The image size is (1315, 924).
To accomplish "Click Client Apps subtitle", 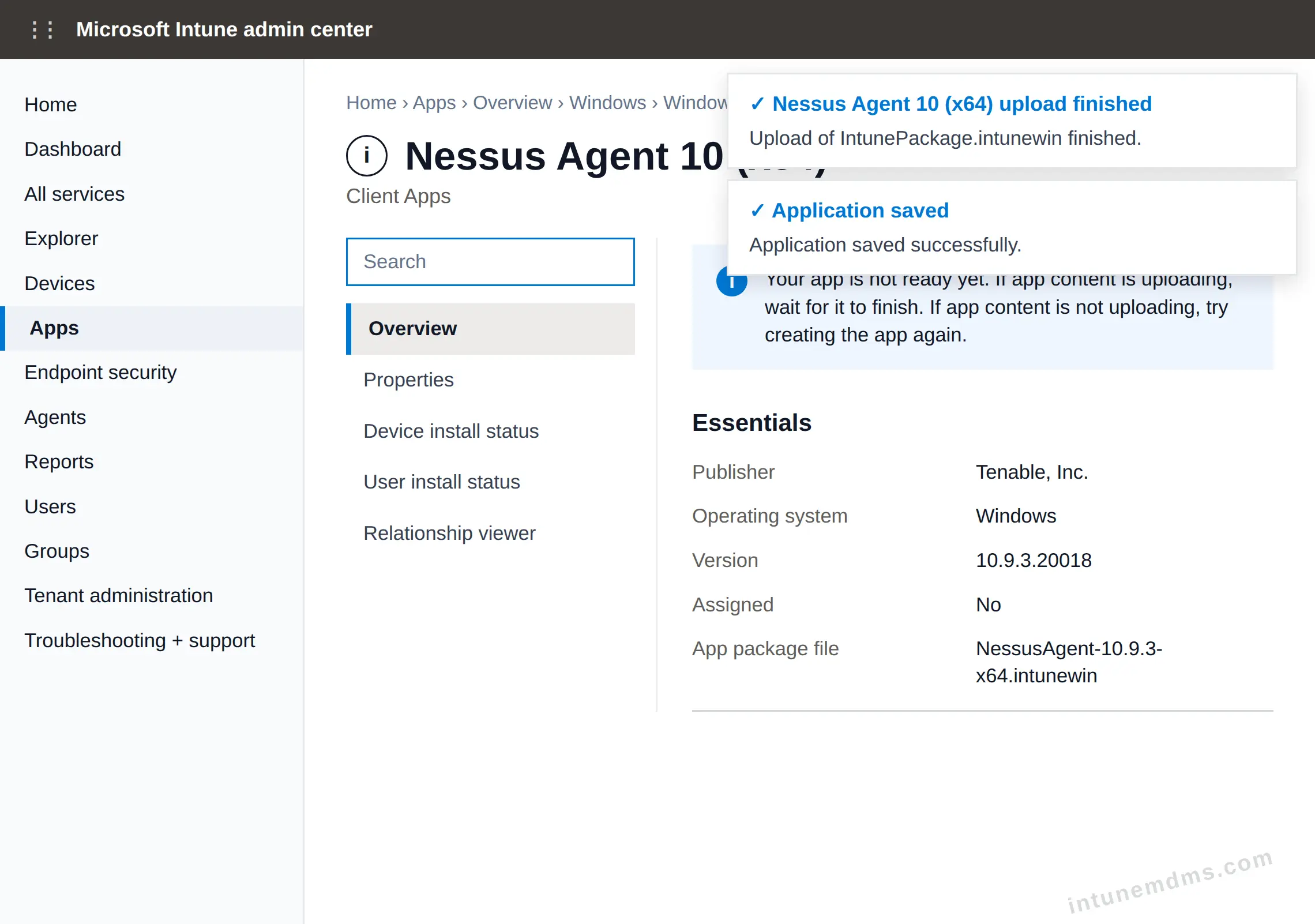I will (399, 196).
